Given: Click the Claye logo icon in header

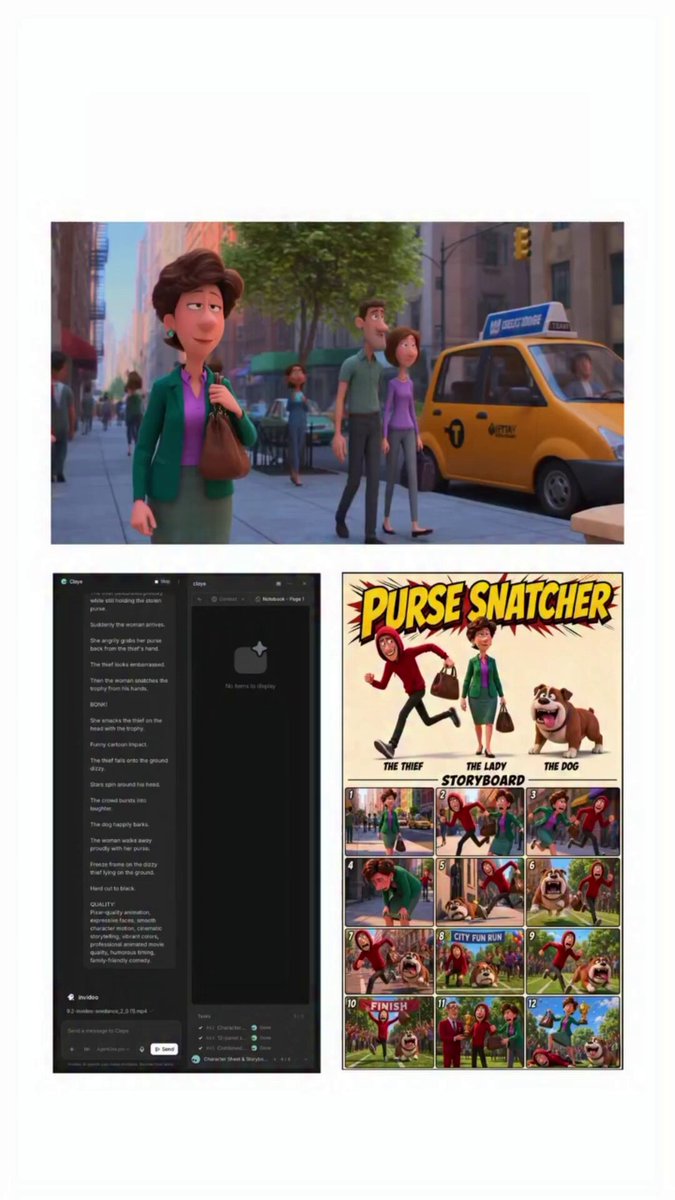Looking at the screenshot, I should click(63, 581).
